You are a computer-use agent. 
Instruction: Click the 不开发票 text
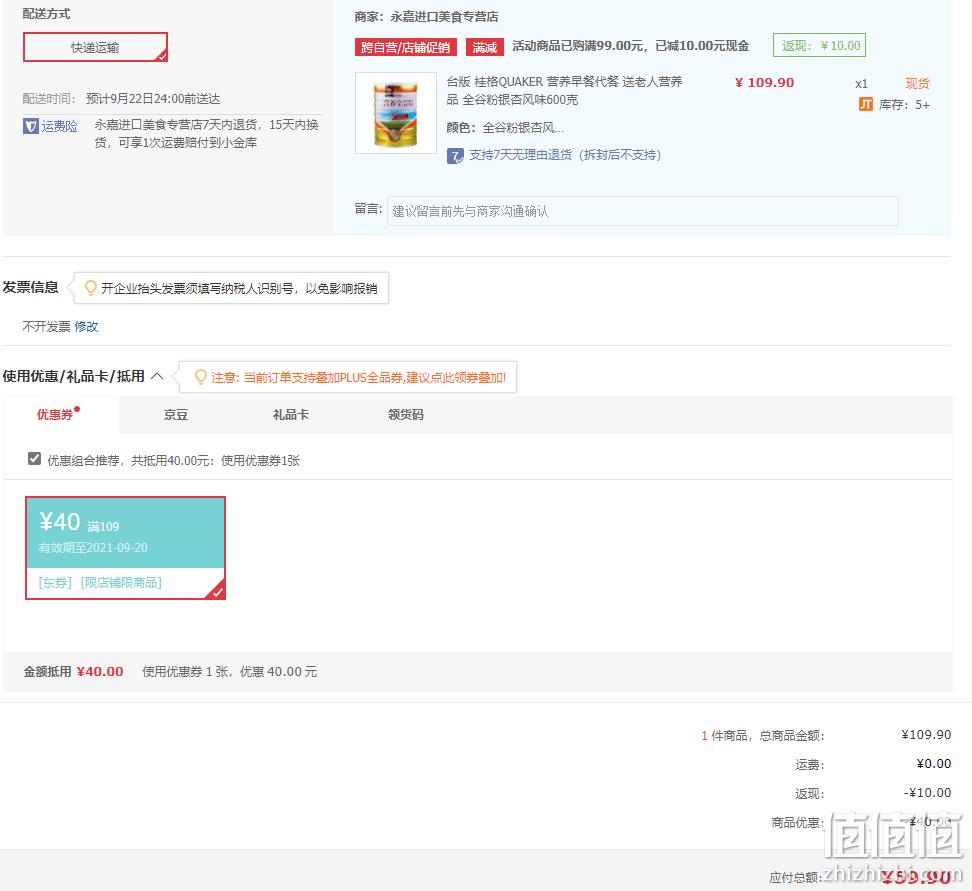46,327
